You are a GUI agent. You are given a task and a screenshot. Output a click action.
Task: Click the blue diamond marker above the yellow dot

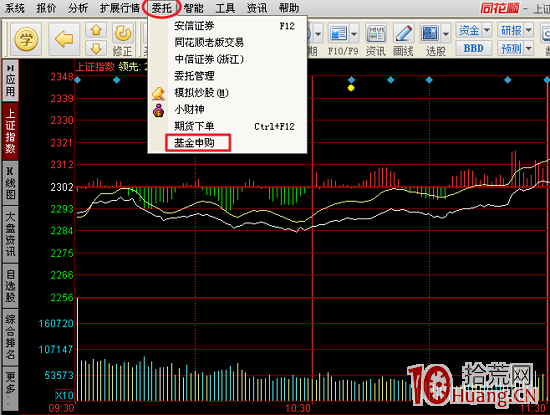[351, 80]
